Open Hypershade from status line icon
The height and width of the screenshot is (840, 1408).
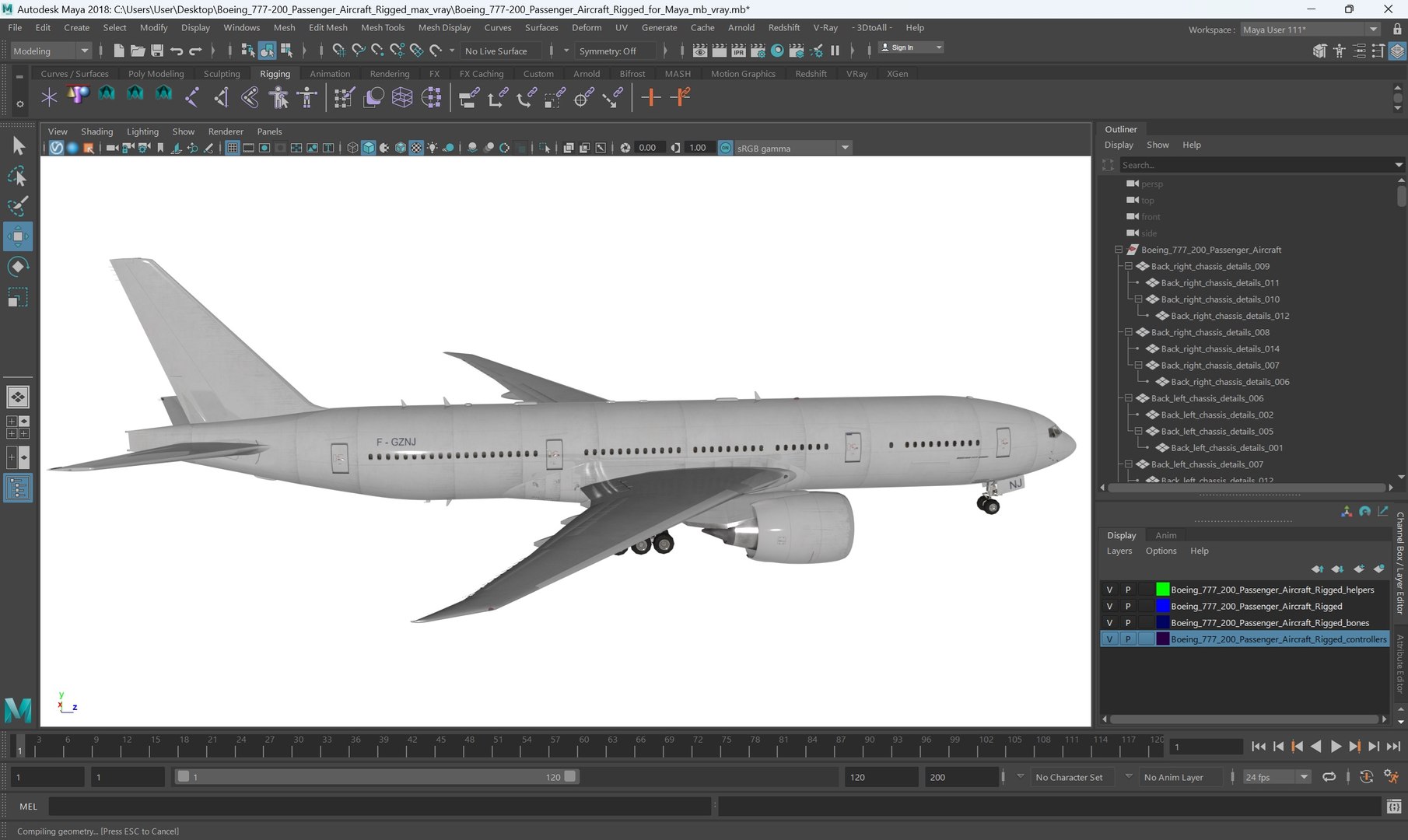tap(777, 51)
